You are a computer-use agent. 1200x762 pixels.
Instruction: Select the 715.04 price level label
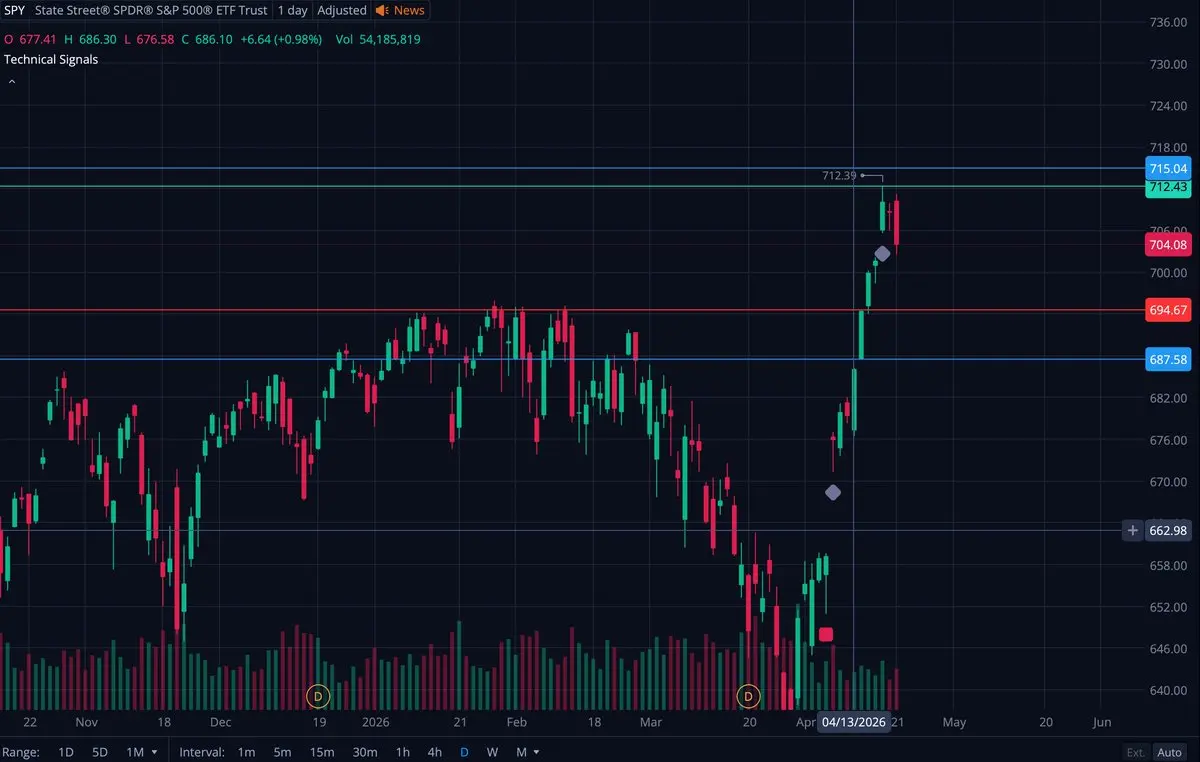coord(1168,168)
